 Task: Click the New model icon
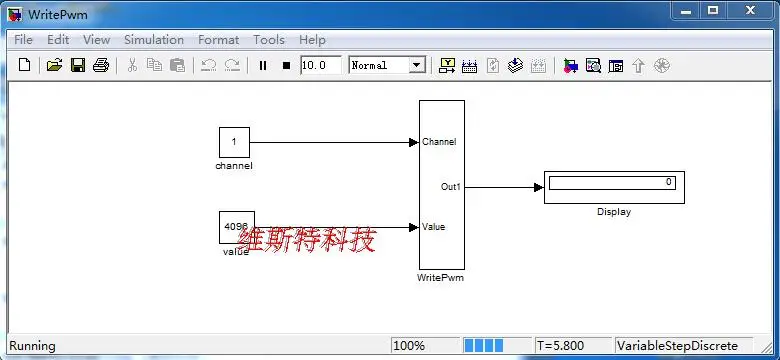point(24,65)
